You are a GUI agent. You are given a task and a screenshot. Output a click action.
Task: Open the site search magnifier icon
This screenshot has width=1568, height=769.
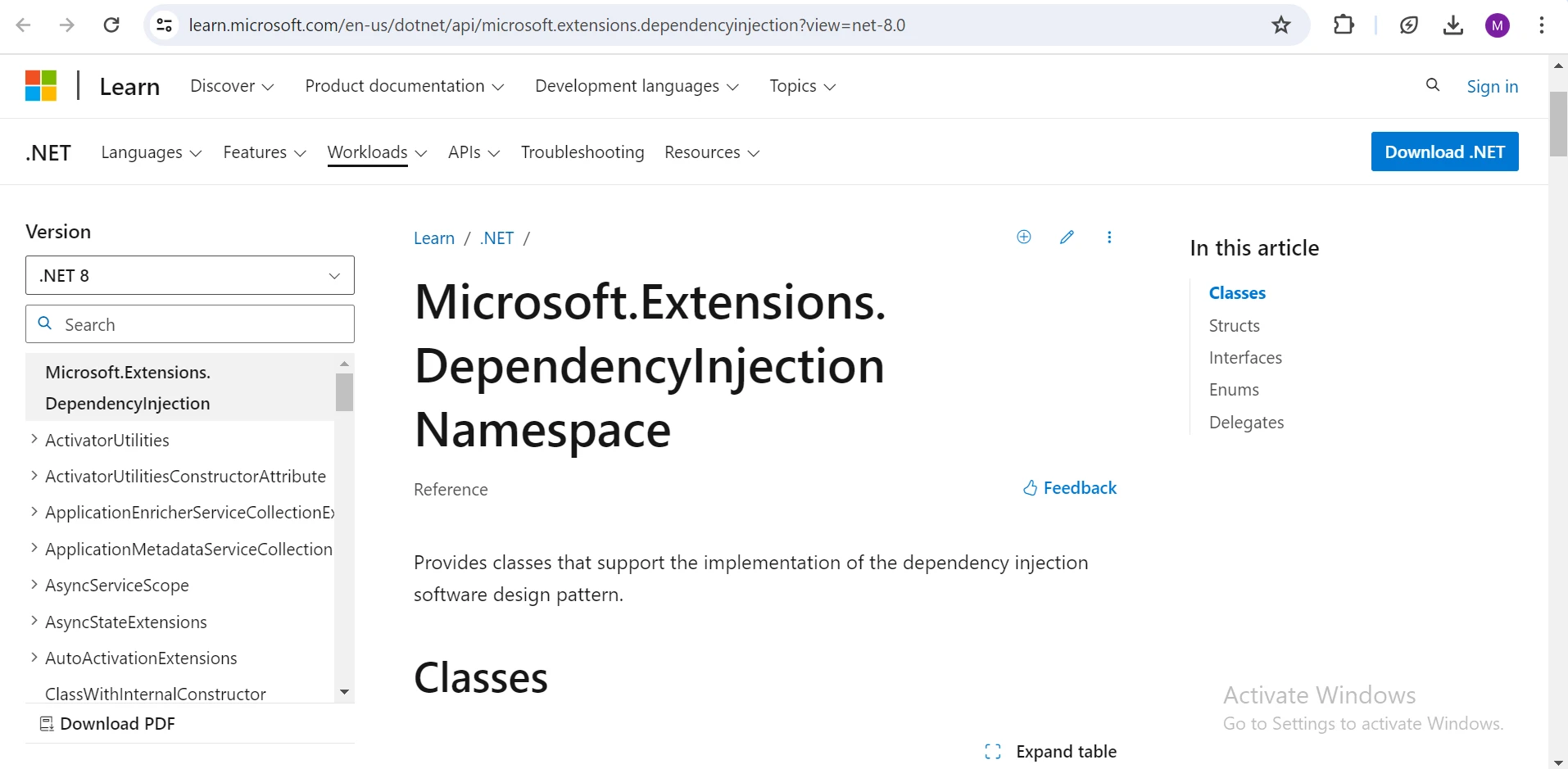(x=1433, y=84)
